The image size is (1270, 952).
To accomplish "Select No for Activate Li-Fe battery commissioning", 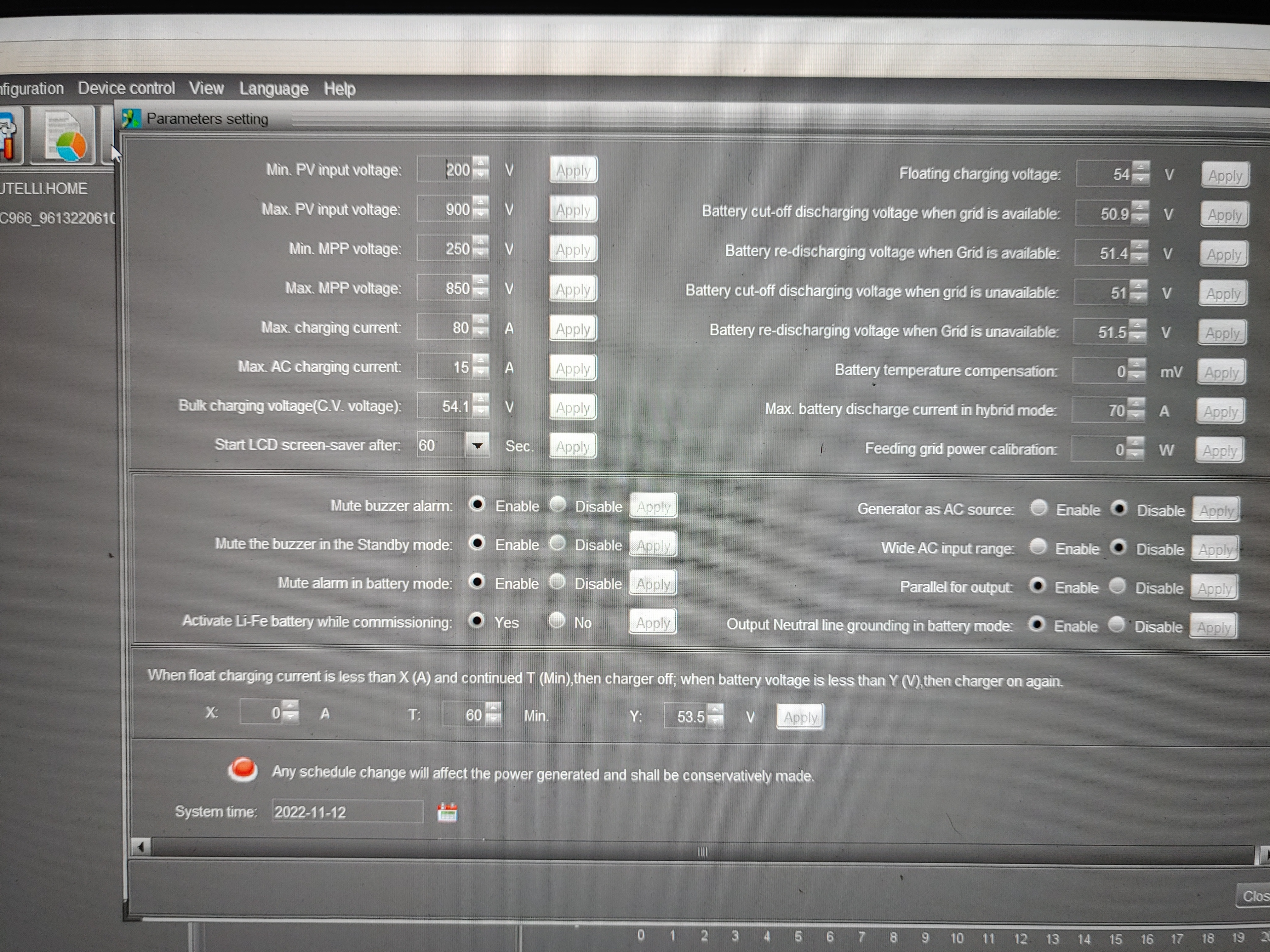I will [556, 620].
